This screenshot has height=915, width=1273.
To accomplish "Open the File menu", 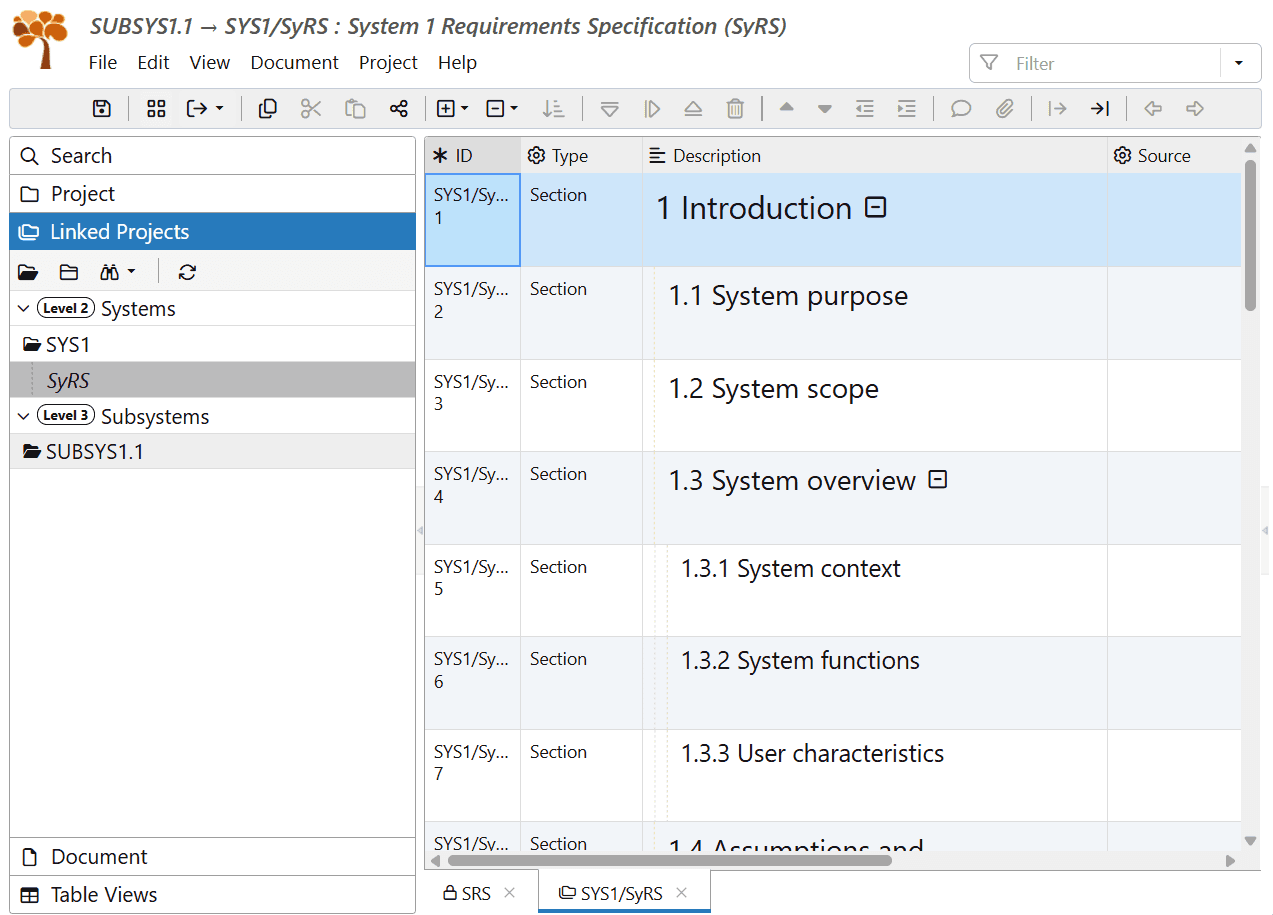I will pyautogui.click(x=103, y=62).
